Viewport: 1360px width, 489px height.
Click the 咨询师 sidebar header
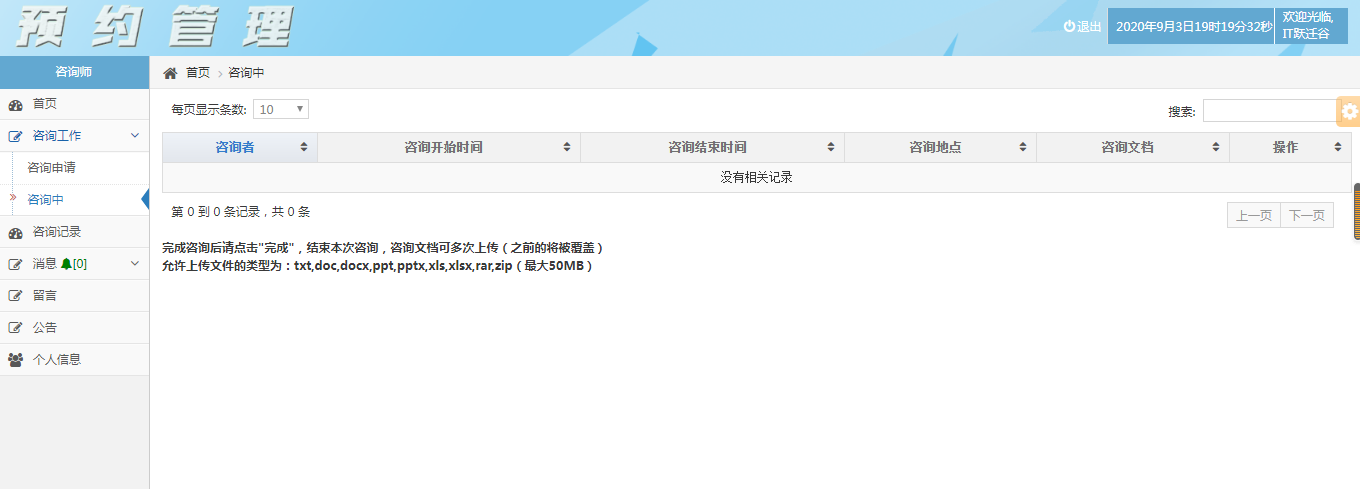74,72
